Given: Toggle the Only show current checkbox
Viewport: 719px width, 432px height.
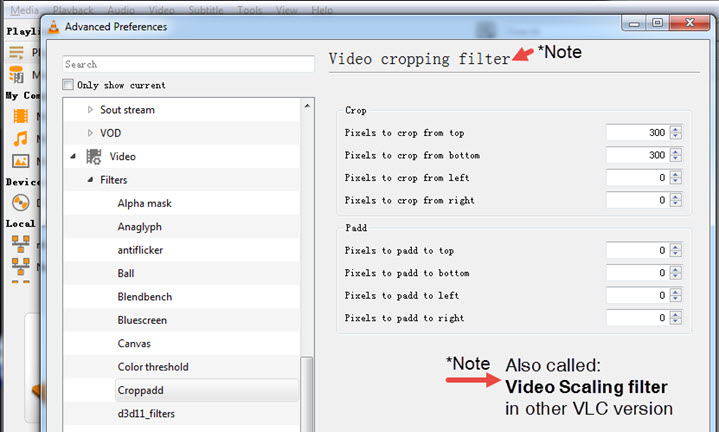Looking at the screenshot, I should coord(68,85).
